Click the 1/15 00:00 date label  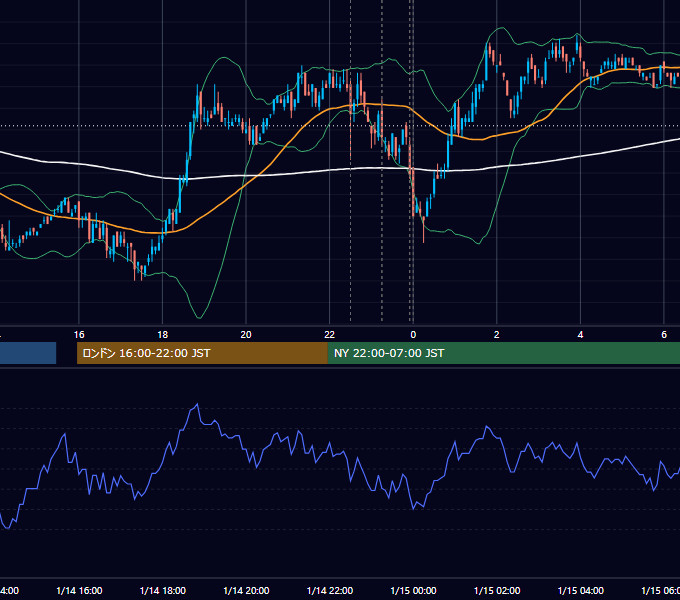coord(413,590)
